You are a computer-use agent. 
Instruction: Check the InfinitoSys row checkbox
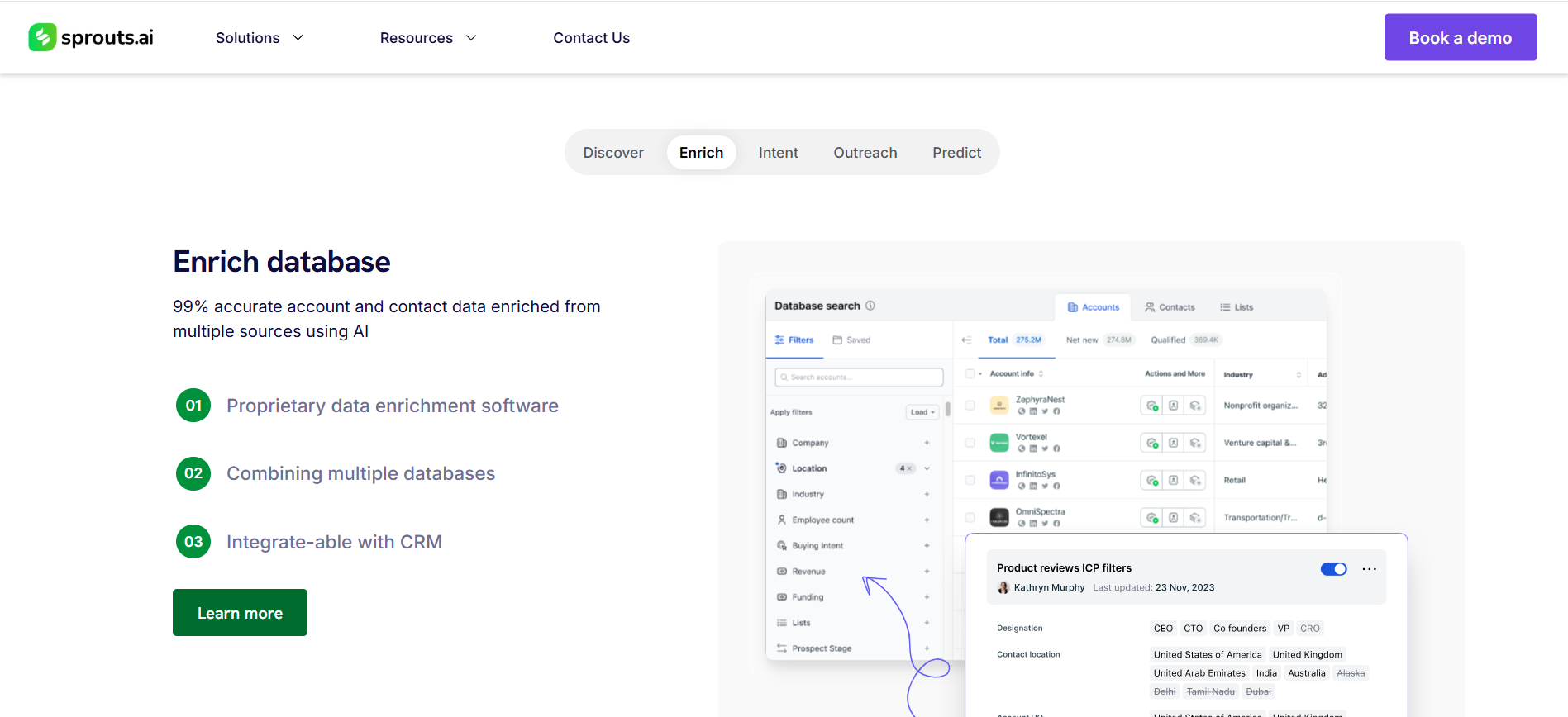point(970,480)
